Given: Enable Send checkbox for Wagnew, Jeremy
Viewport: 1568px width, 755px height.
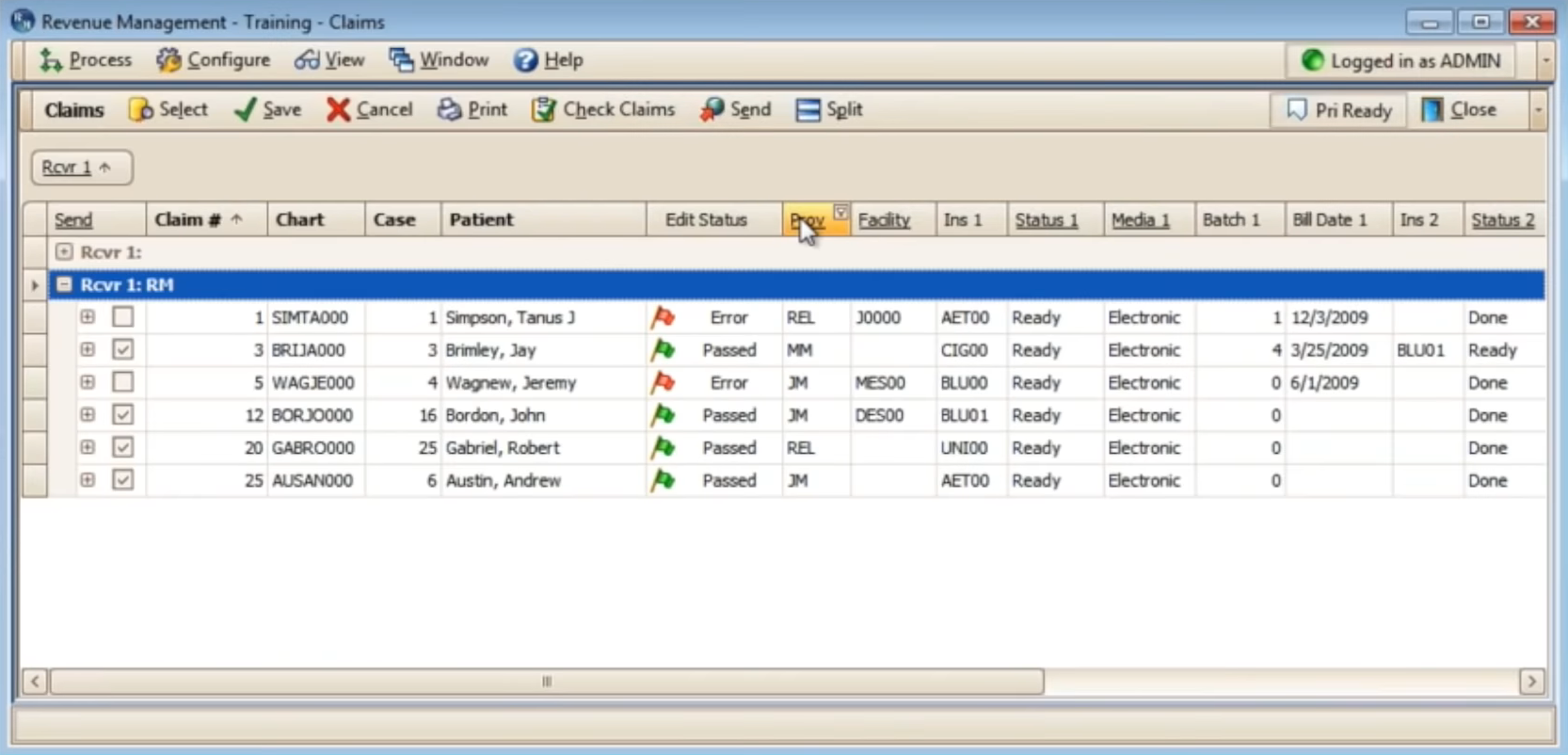Looking at the screenshot, I should (123, 382).
